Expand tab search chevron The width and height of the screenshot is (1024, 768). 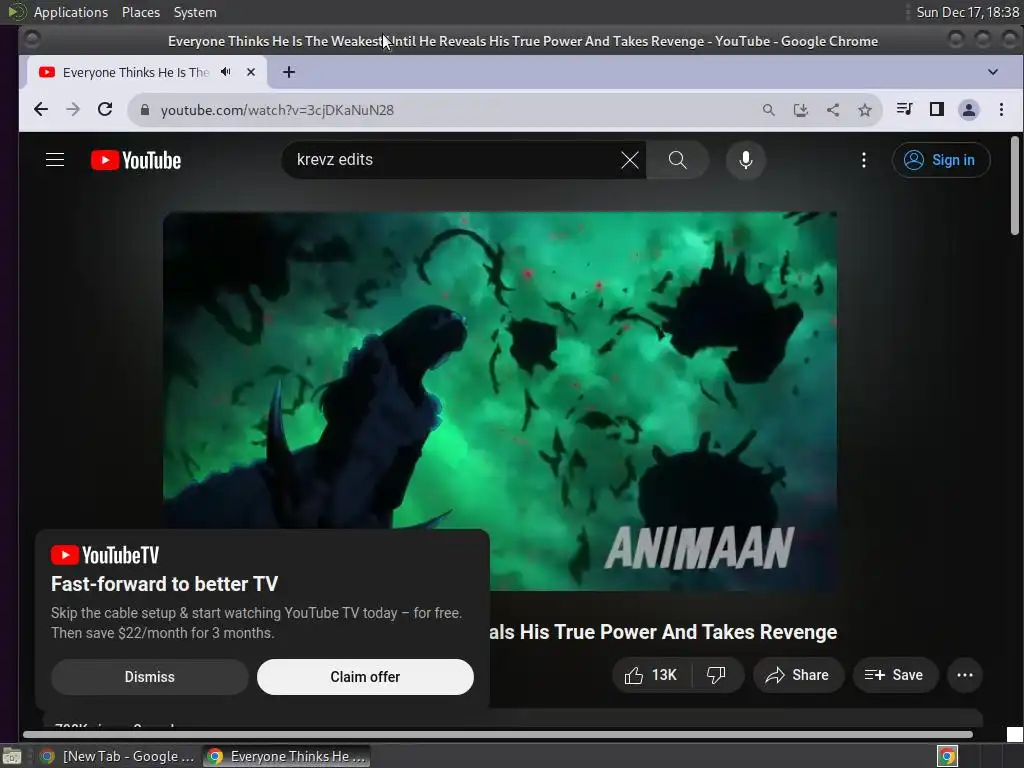point(993,72)
